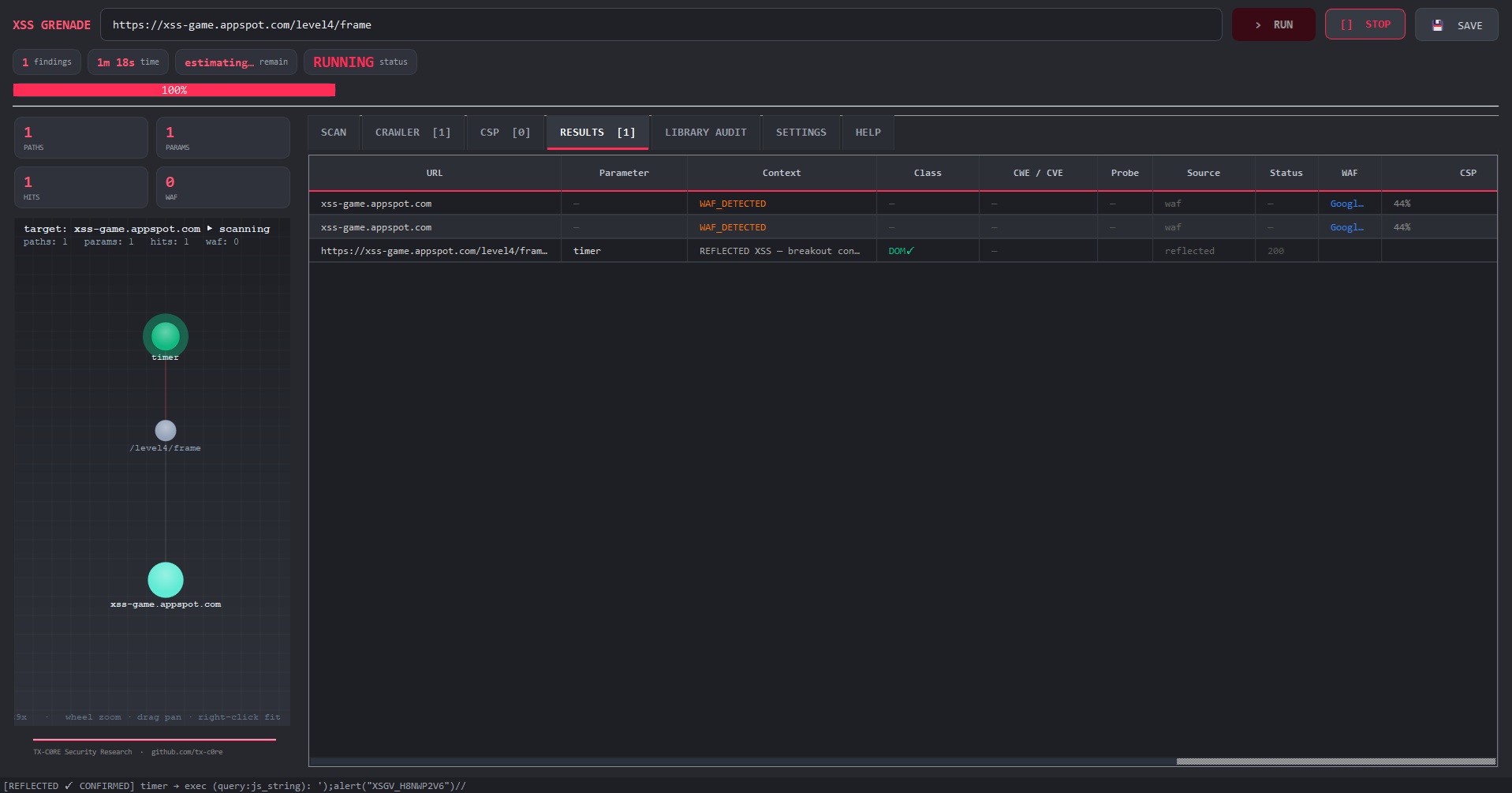Click the WAF counter card

coord(223,187)
